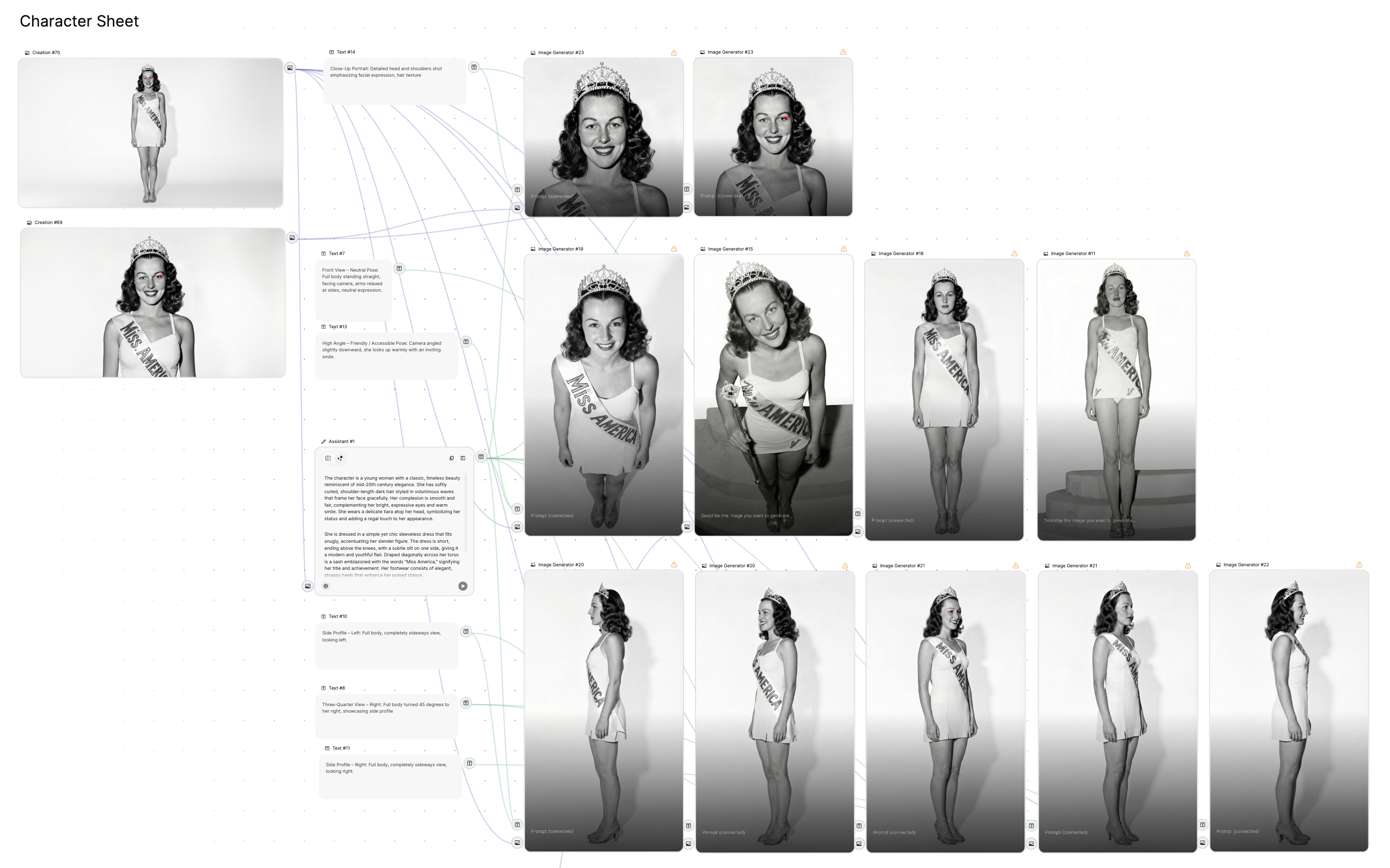Click warning triangle on Image Generator #22
Viewport: 1390px width, 868px height.
(x=1359, y=565)
